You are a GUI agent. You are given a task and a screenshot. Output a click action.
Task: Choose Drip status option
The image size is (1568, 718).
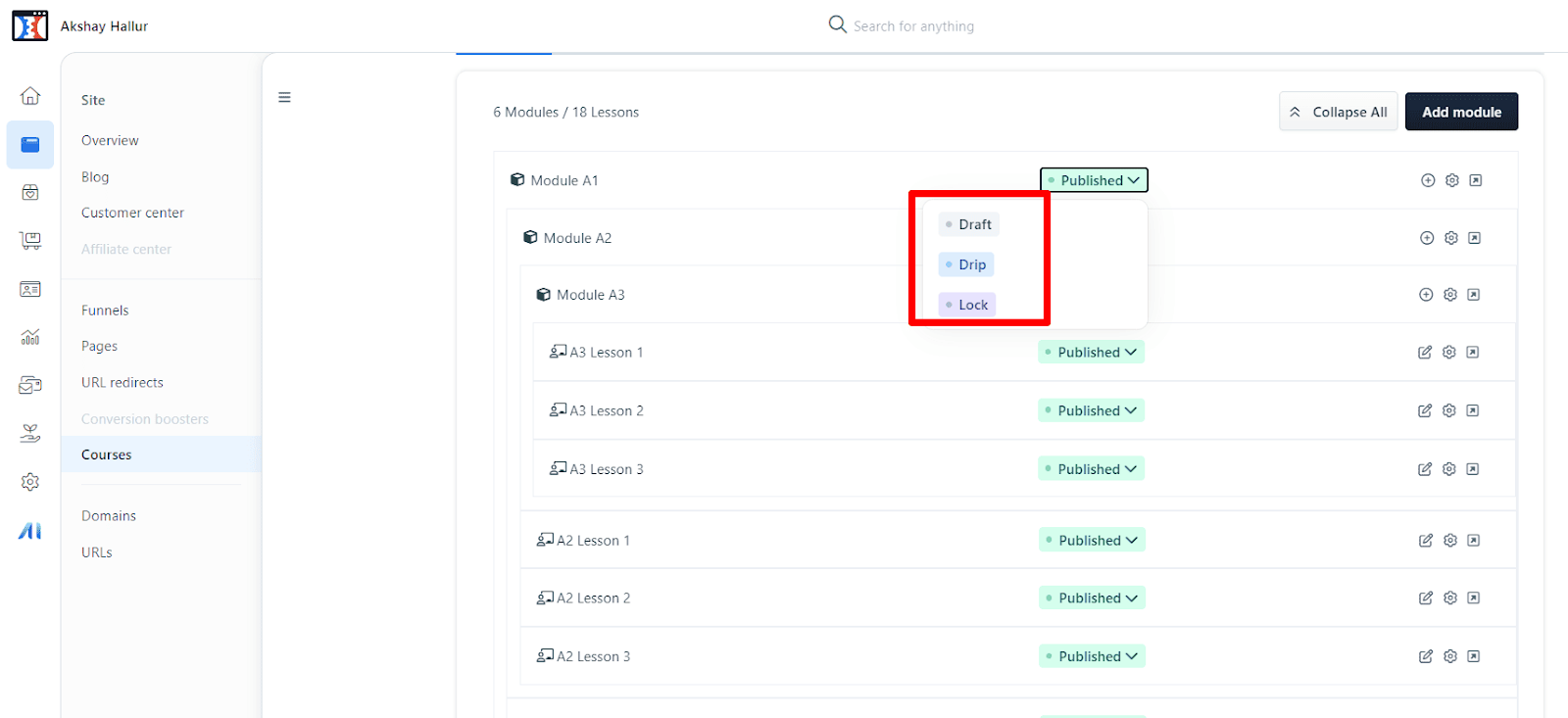[x=966, y=264]
